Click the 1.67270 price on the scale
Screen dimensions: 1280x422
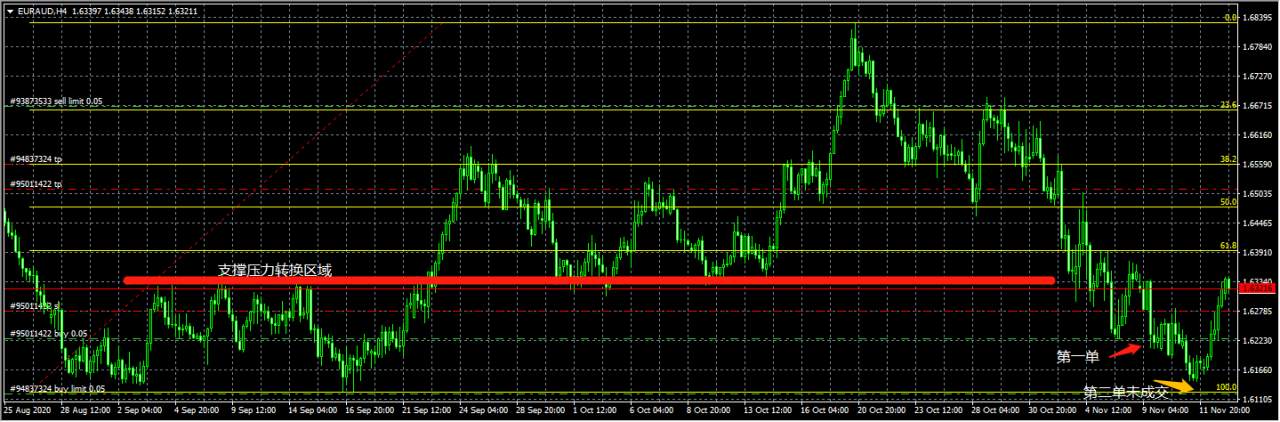click(1258, 76)
